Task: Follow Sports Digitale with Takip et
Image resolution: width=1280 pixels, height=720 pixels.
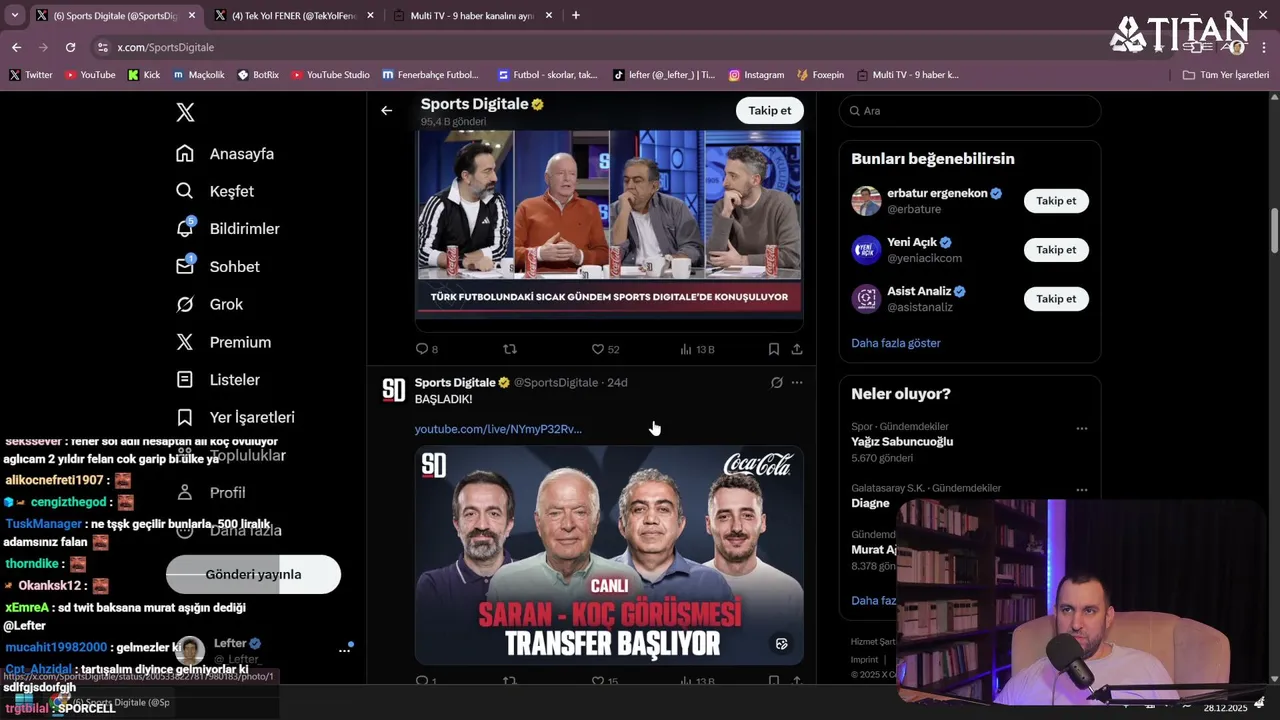Action: (770, 111)
